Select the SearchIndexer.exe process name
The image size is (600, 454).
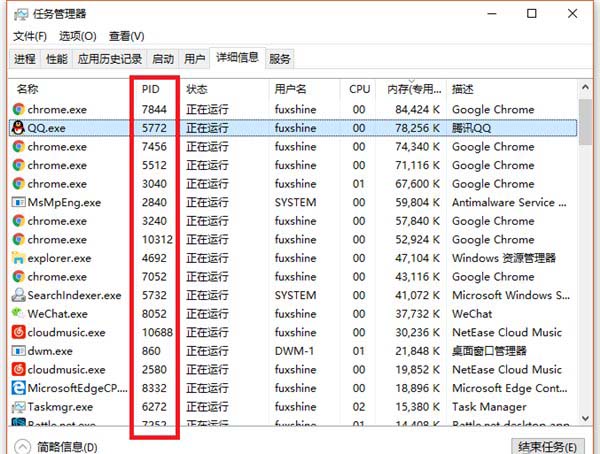click(x=74, y=295)
